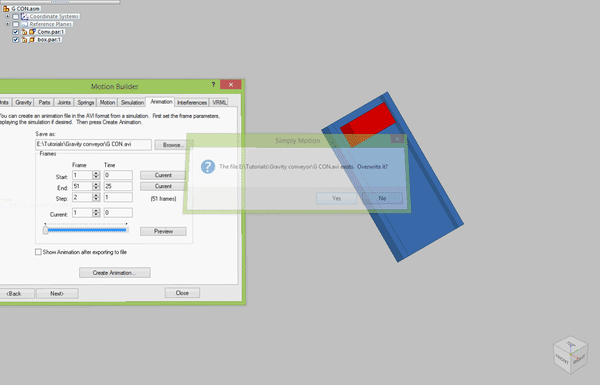This screenshot has width=600, height=385.
Task: Click the Start frame number field
Action: (x=83, y=175)
